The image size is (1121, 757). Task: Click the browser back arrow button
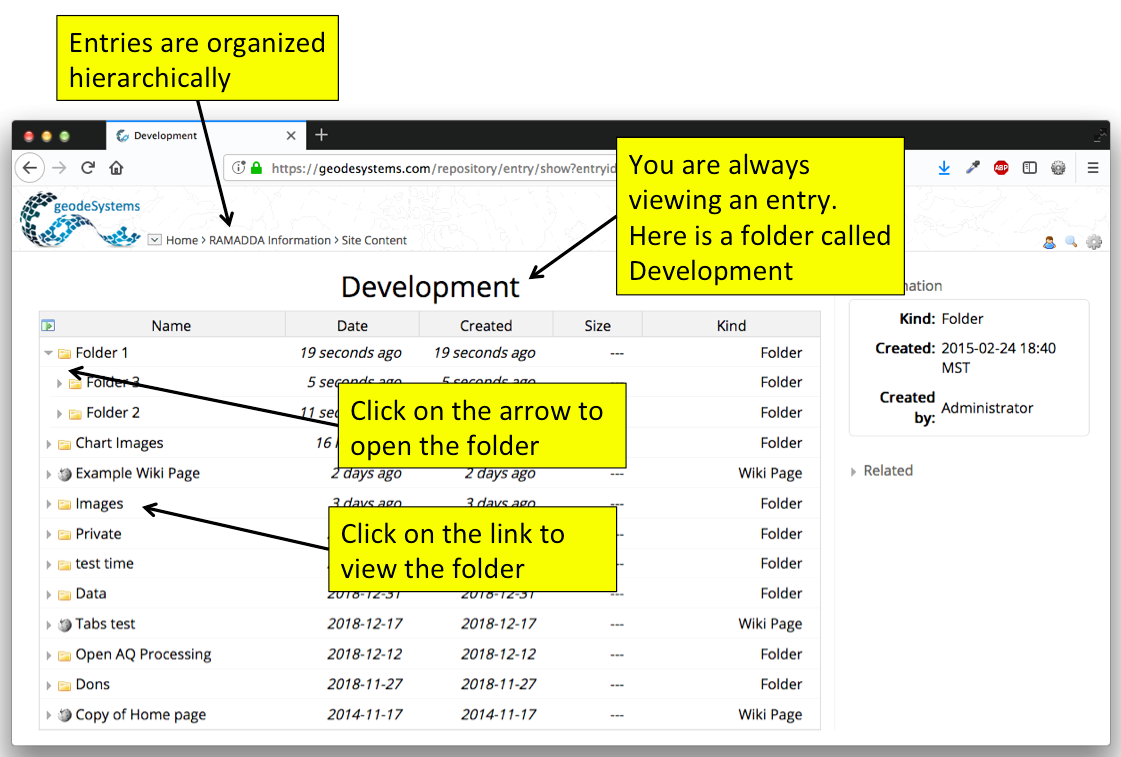coord(29,168)
